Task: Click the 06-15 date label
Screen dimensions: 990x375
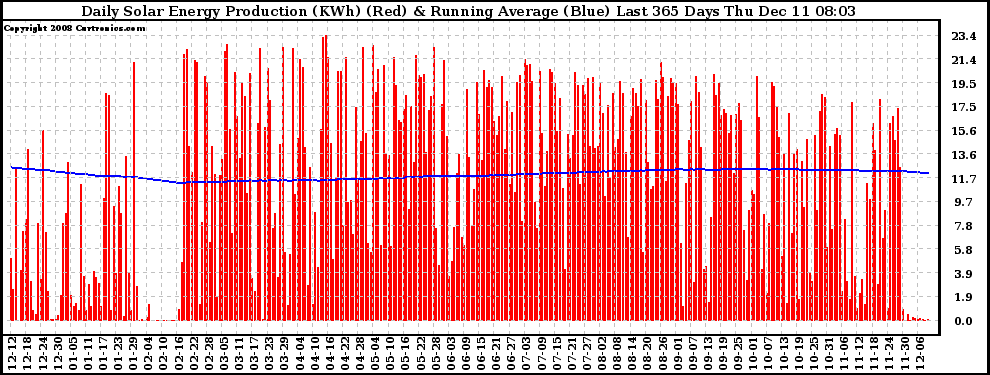Action: 481,353
